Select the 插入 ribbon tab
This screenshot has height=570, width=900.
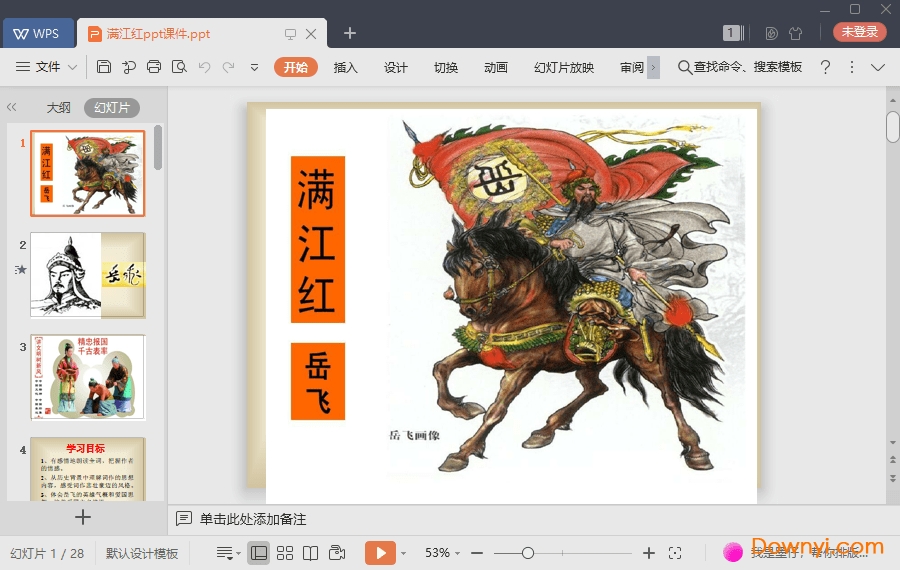point(346,67)
